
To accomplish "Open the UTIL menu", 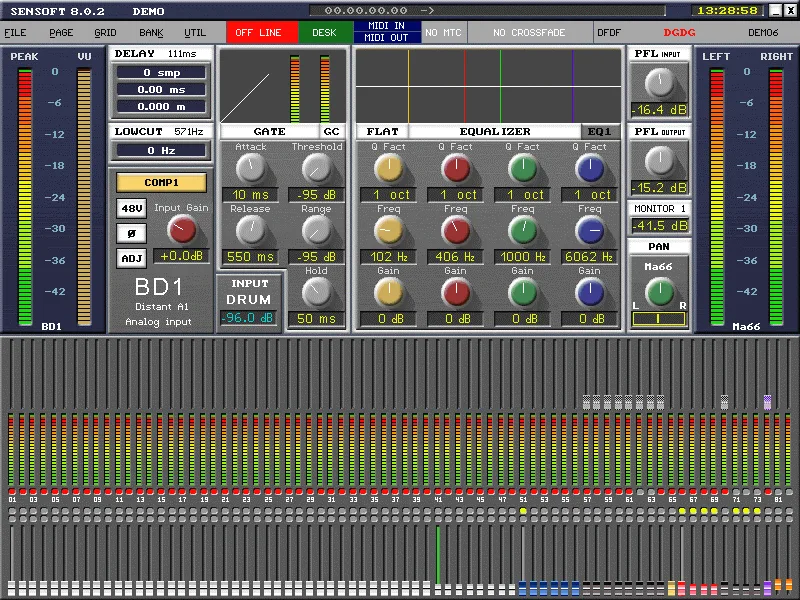I will [195, 33].
